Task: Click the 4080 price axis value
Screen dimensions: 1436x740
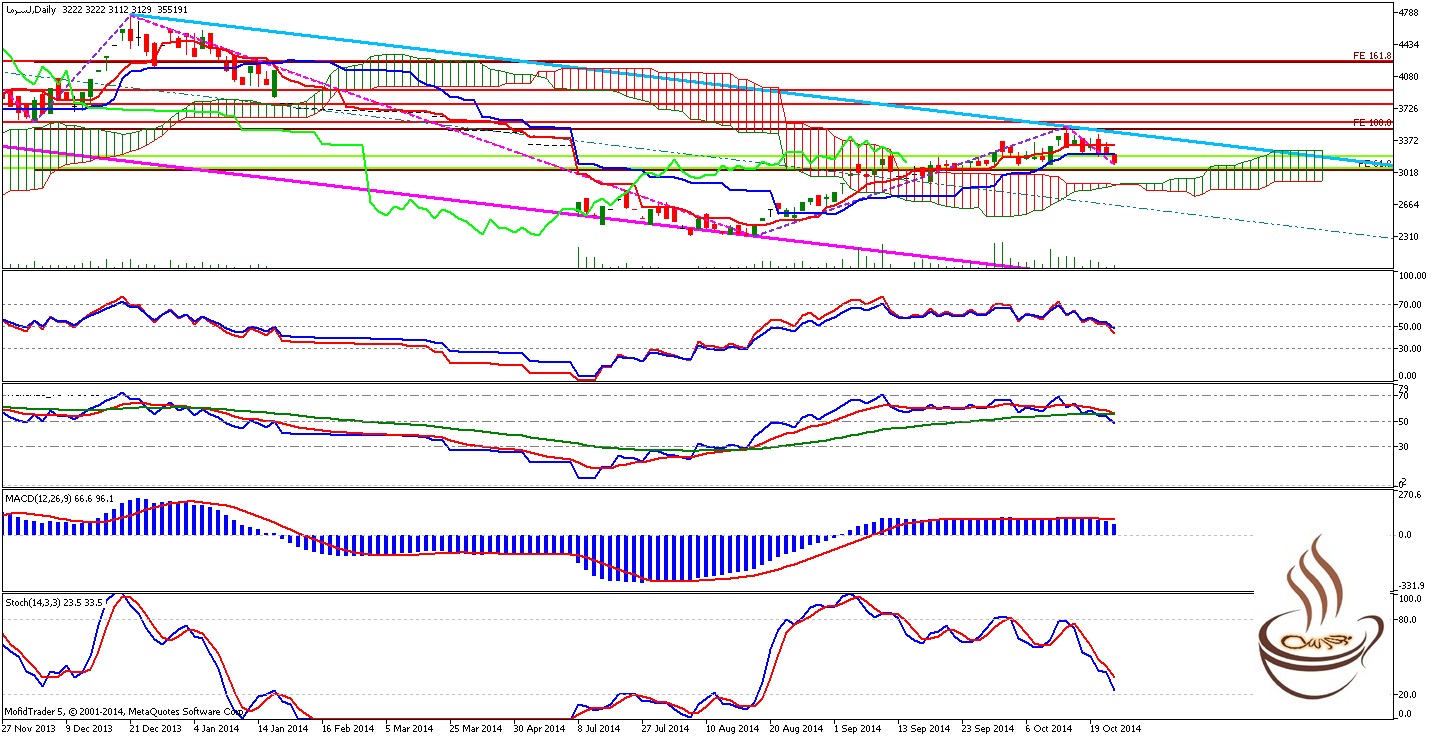Action: (1412, 76)
